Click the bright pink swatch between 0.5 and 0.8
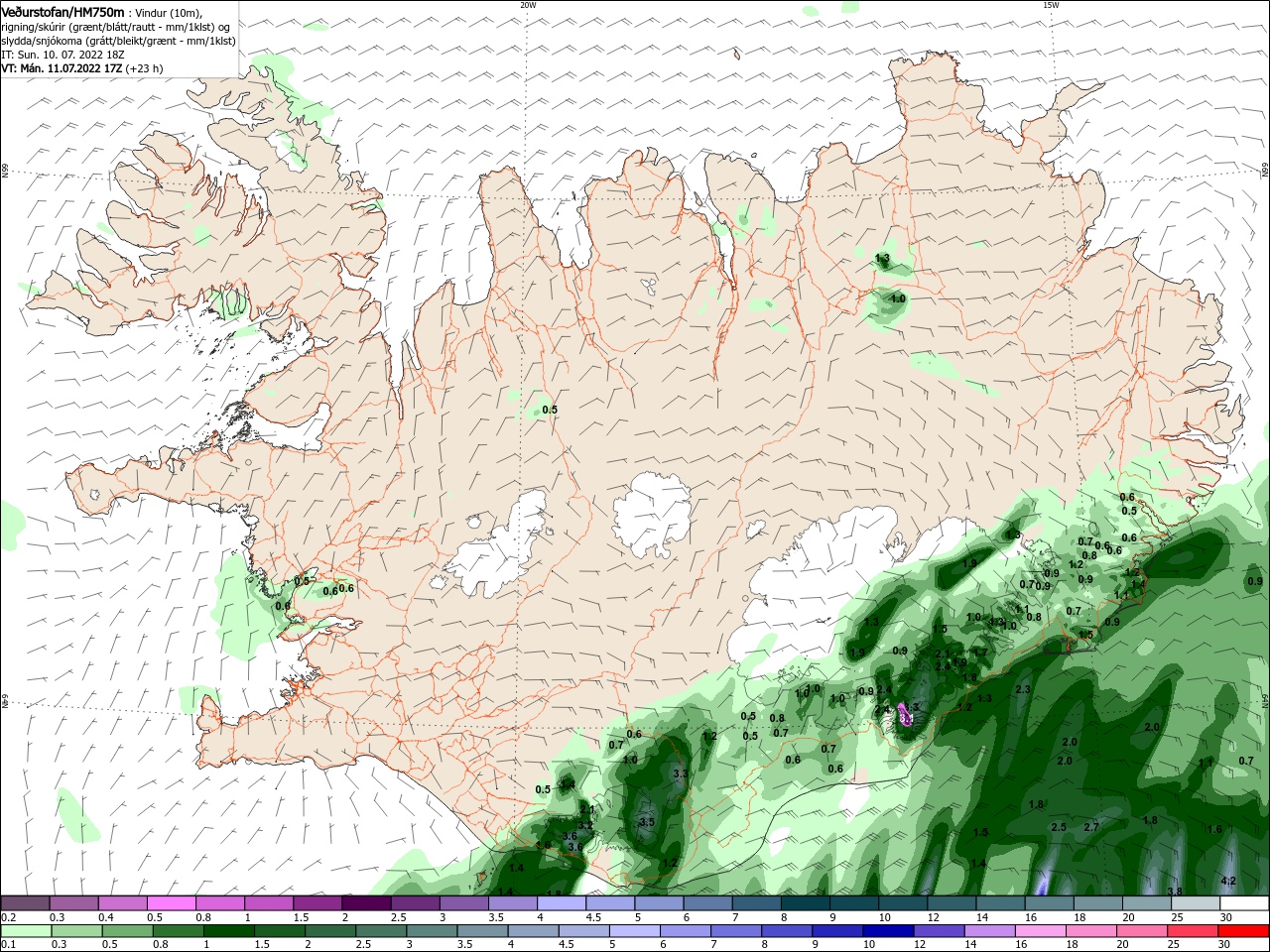The height and width of the screenshot is (952, 1270). [x=171, y=903]
